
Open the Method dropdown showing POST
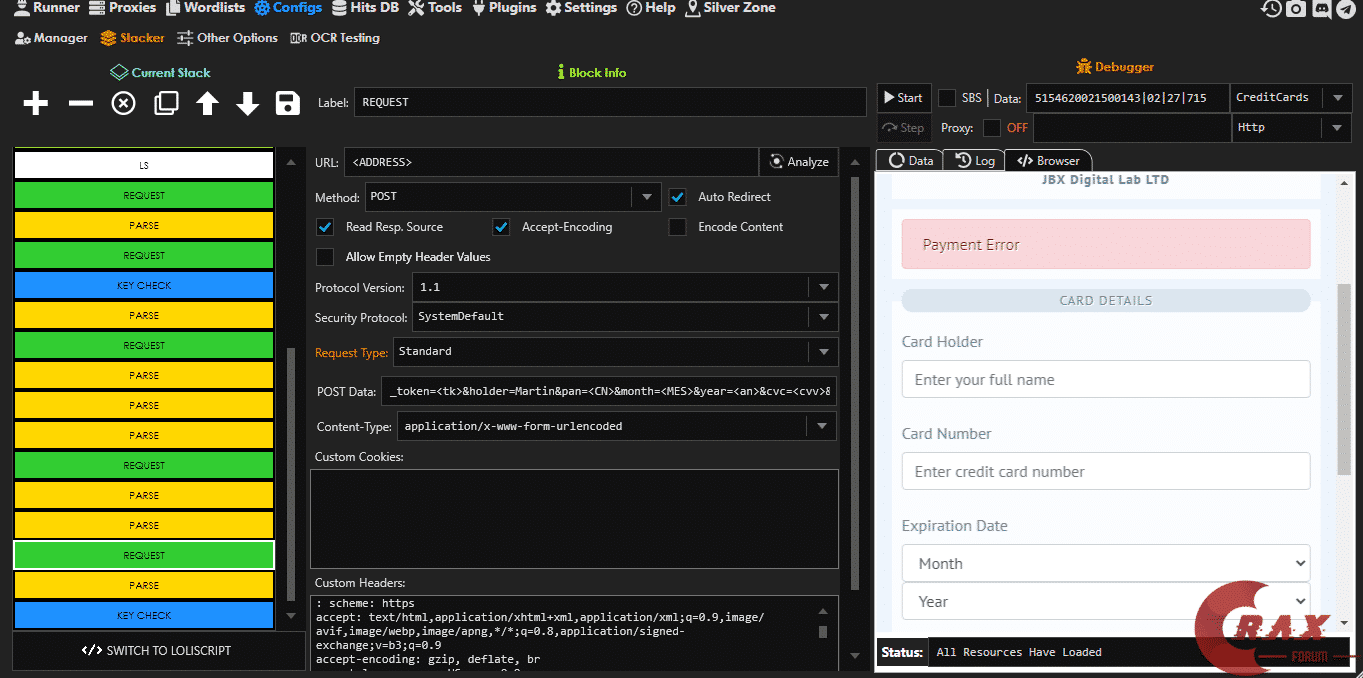646,197
